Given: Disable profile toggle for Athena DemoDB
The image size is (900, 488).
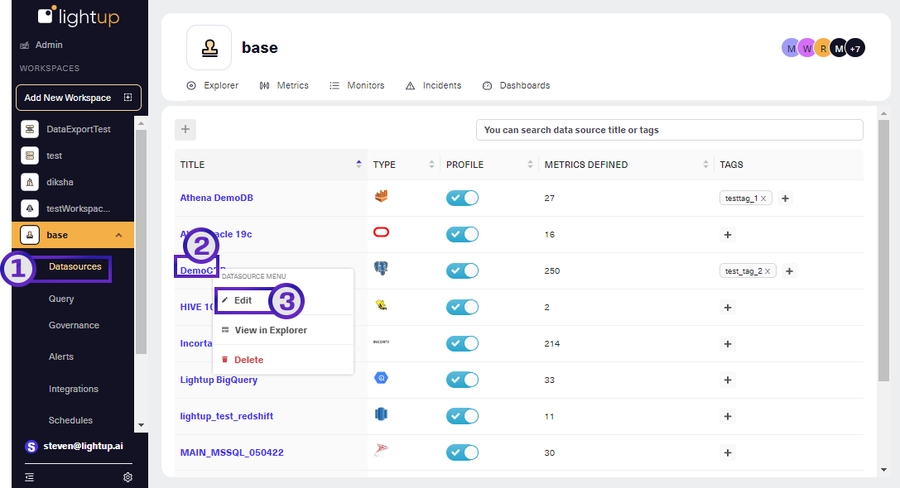Looking at the screenshot, I should pos(462,198).
